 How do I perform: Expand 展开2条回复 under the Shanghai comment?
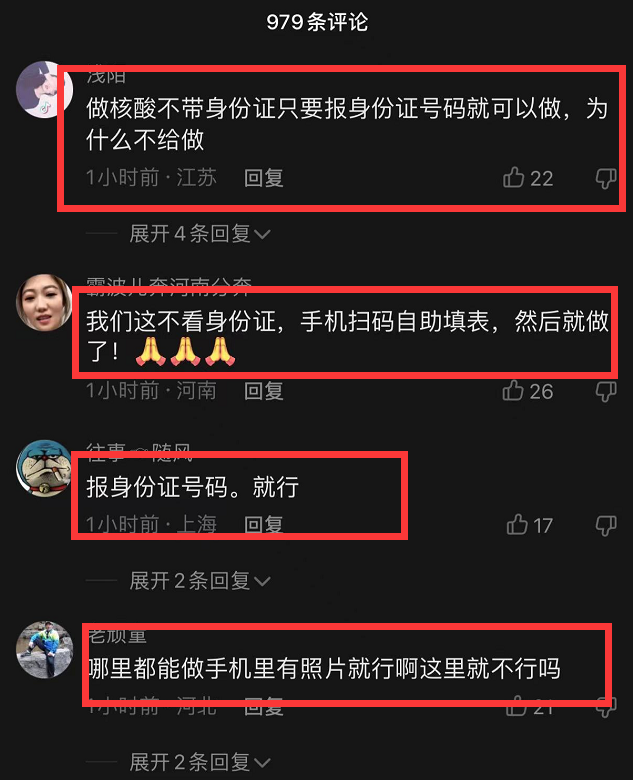[200, 581]
